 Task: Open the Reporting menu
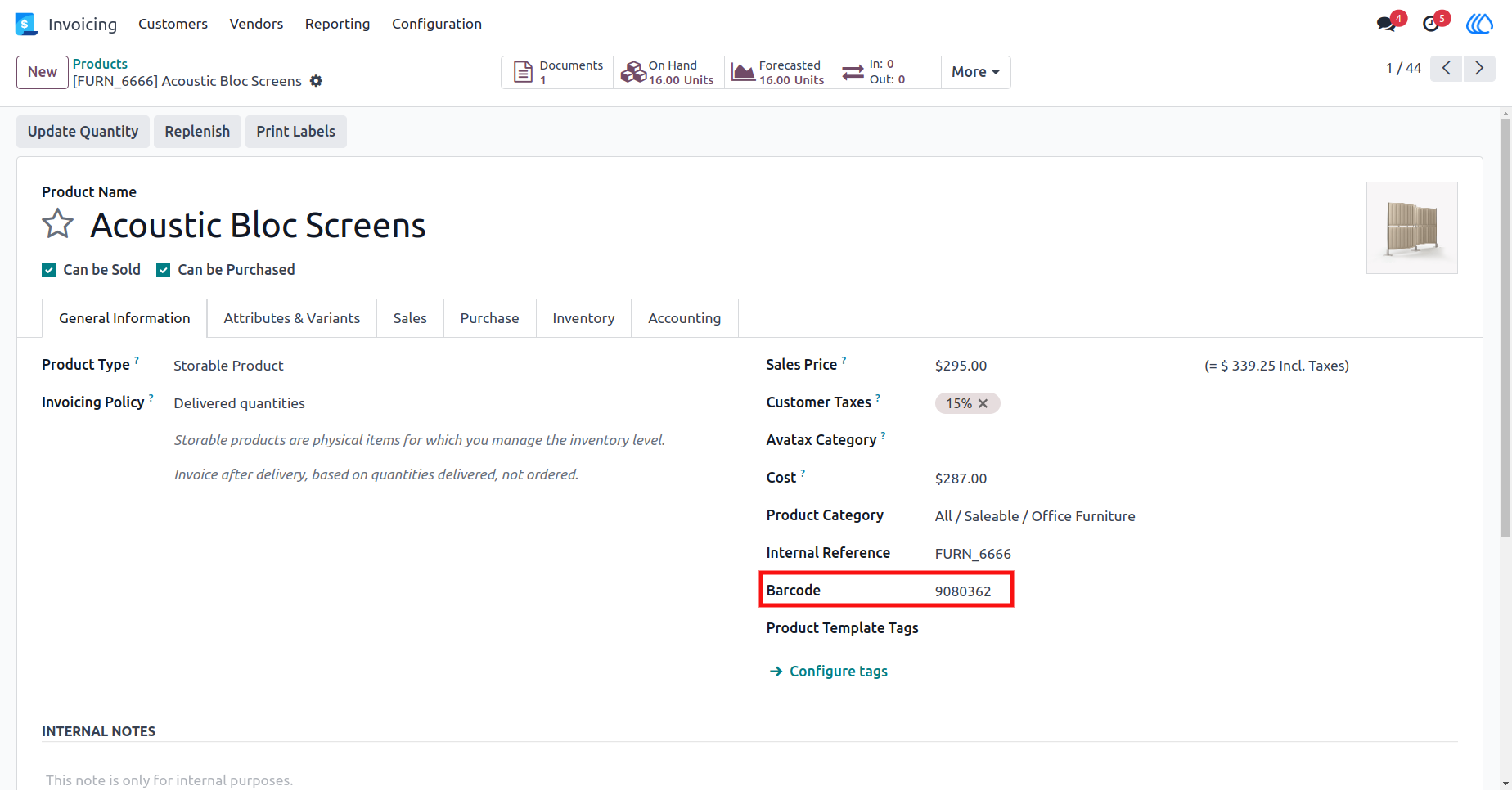coord(337,24)
